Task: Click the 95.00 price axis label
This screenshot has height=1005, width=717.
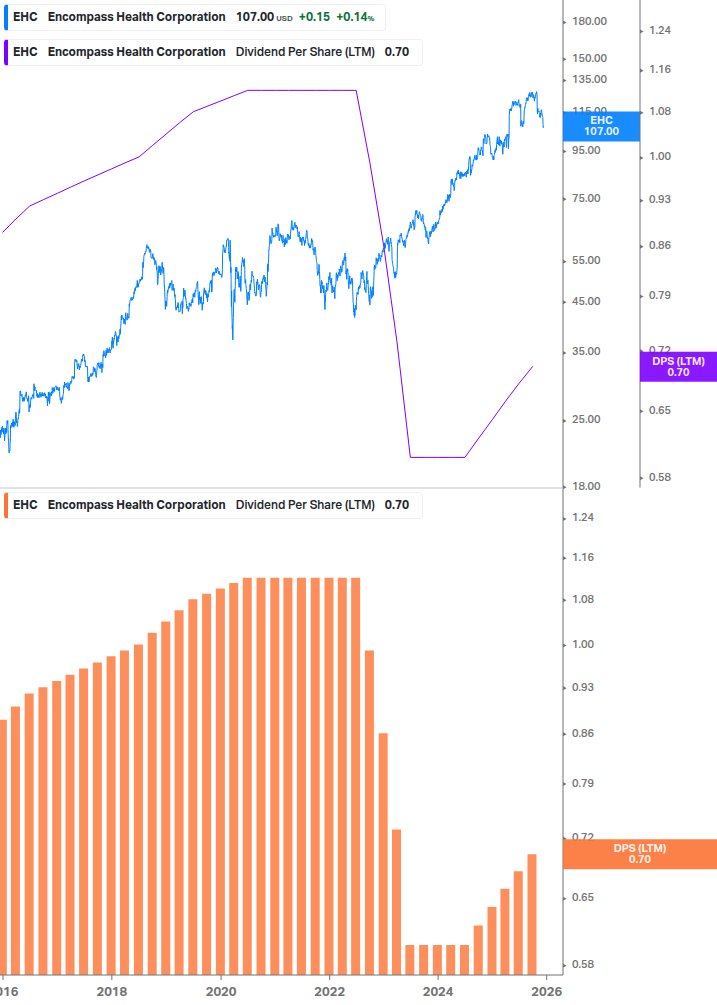Action: click(x=586, y=151)
